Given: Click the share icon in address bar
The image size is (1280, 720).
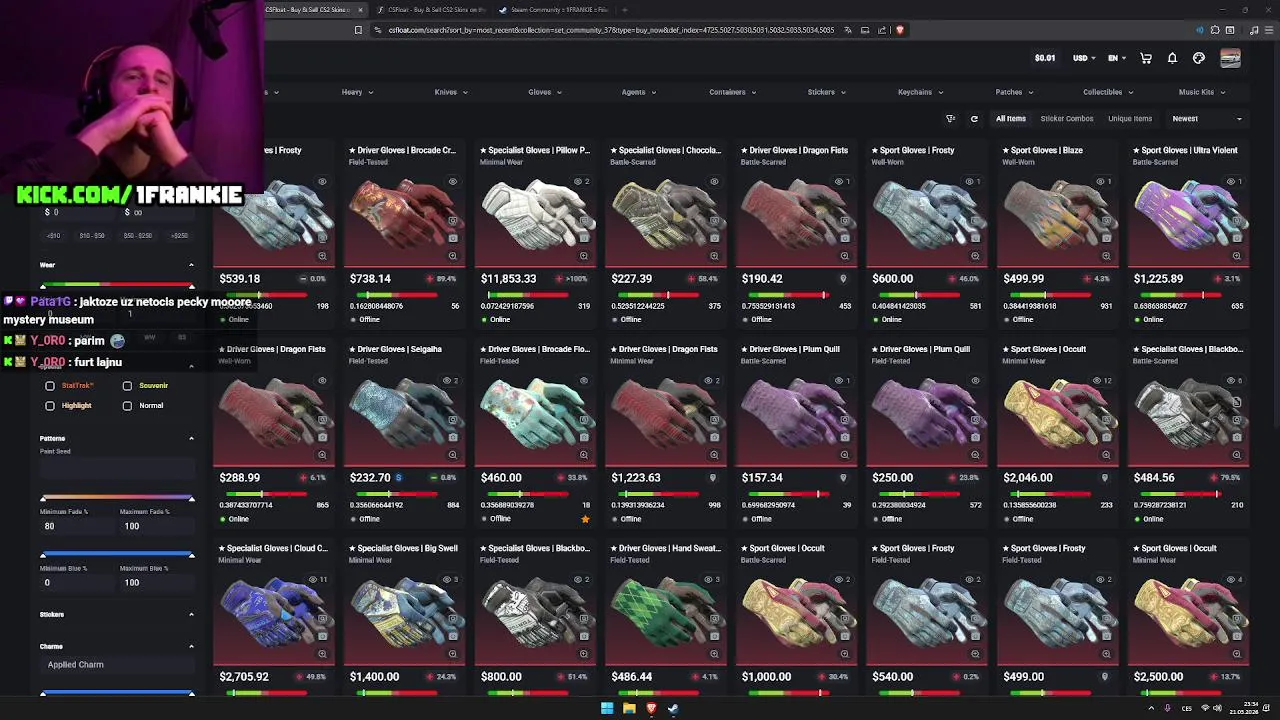Looking at the screenshot, I should click(x=882, y=30).
